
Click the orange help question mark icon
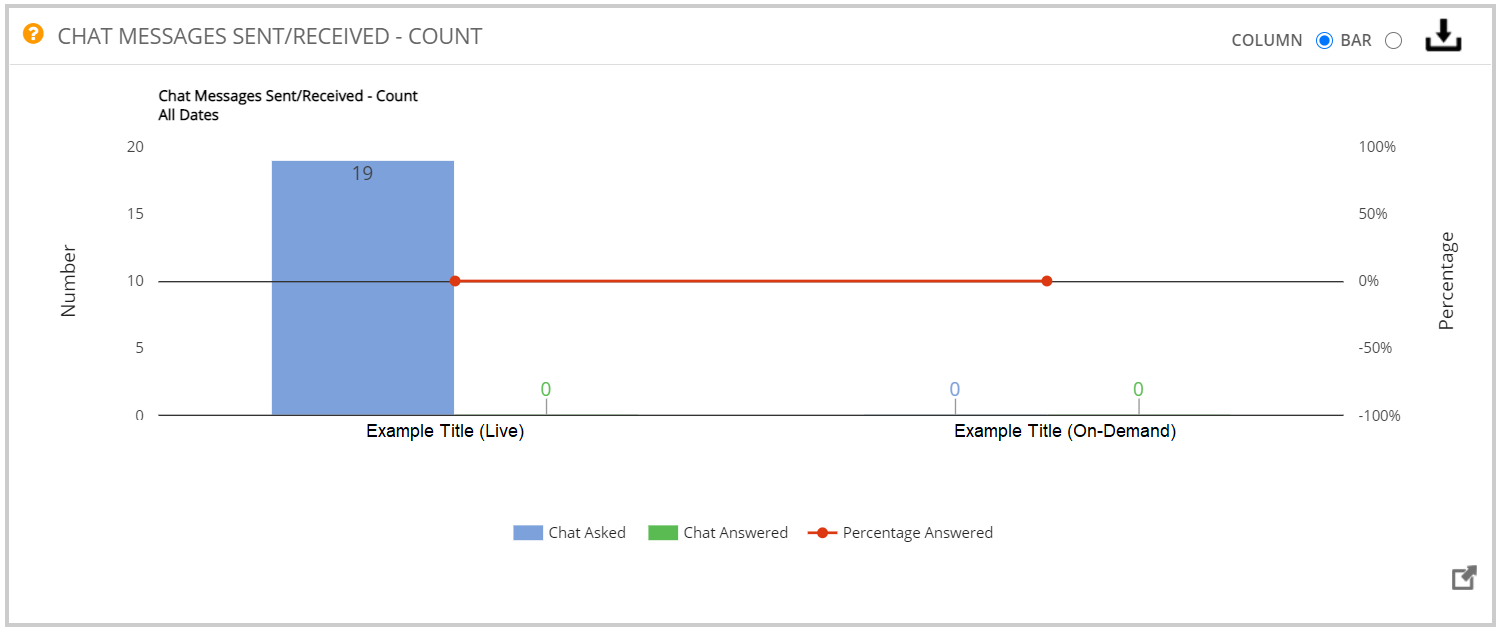pyautogui.click(x=34, y=35)
